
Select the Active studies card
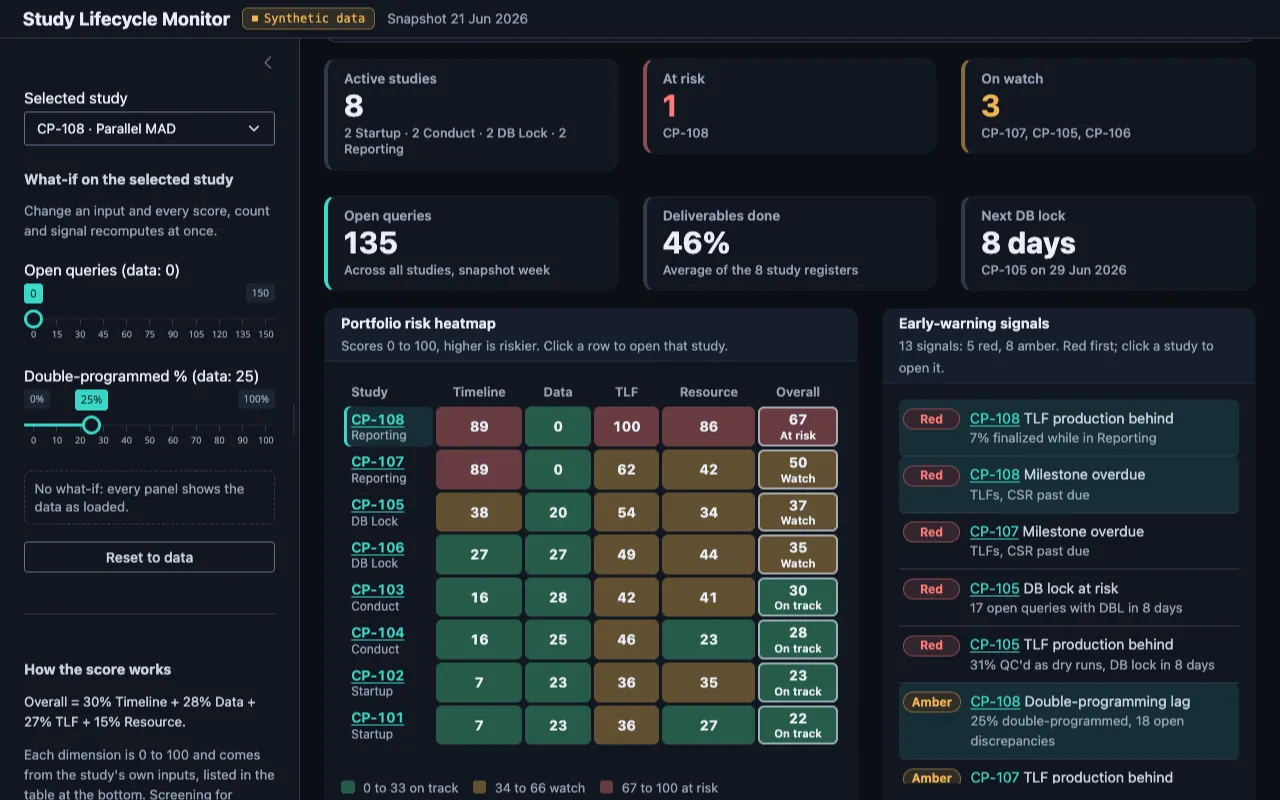point(471,114)
